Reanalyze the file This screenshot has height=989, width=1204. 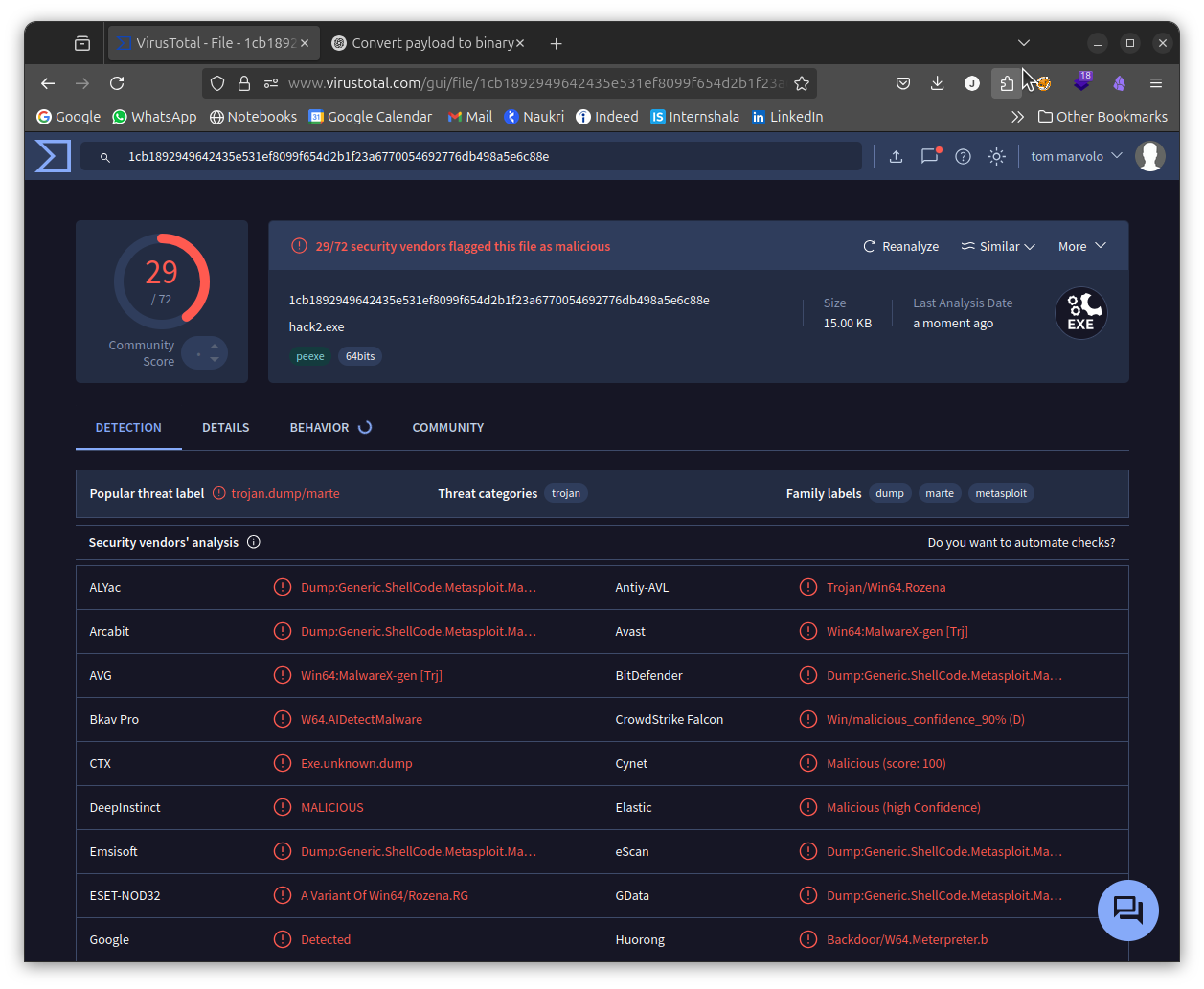(x=901, y=246)
